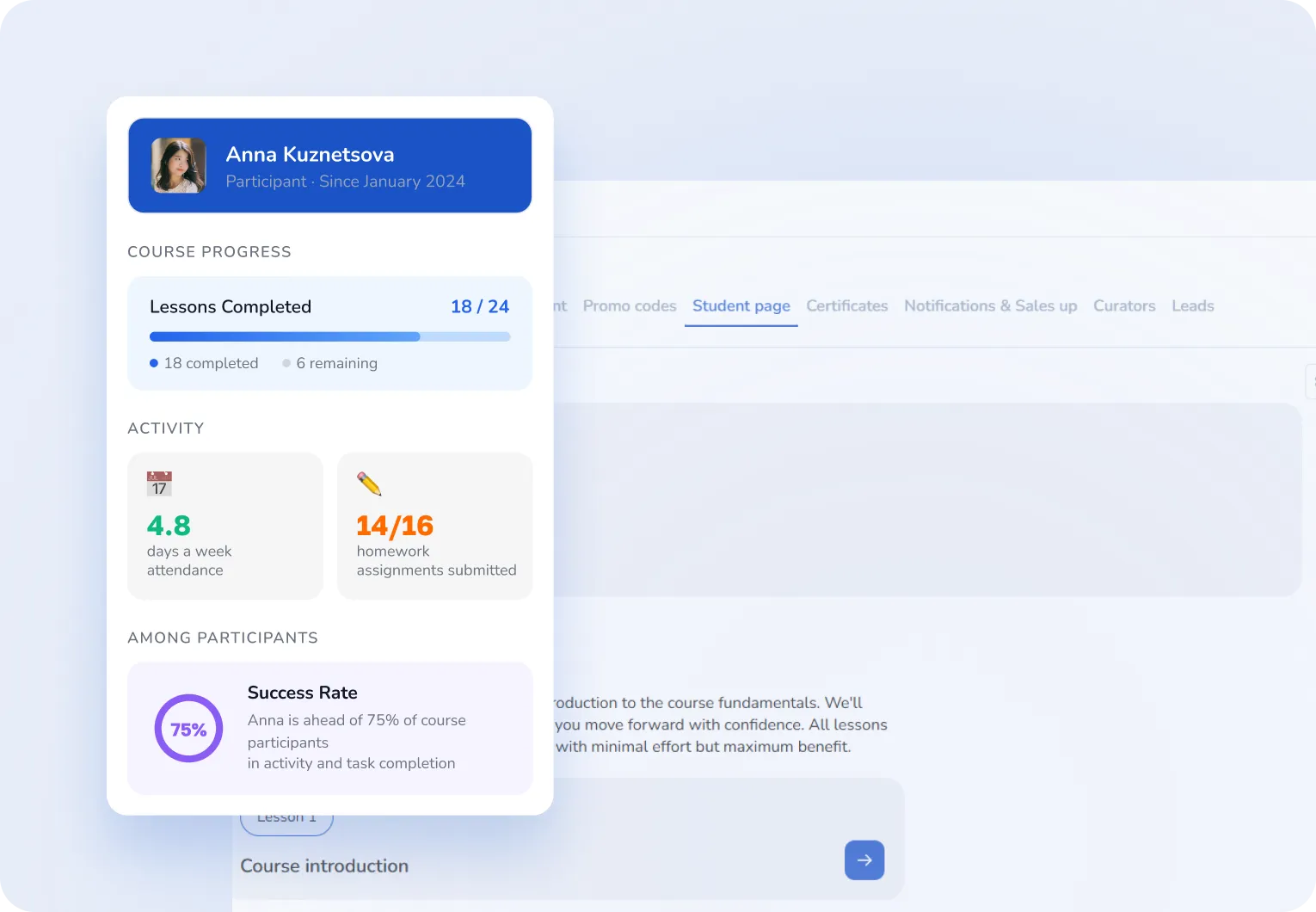
Task: Click the blue completed legend dot
Action: [x=154, y=363]
